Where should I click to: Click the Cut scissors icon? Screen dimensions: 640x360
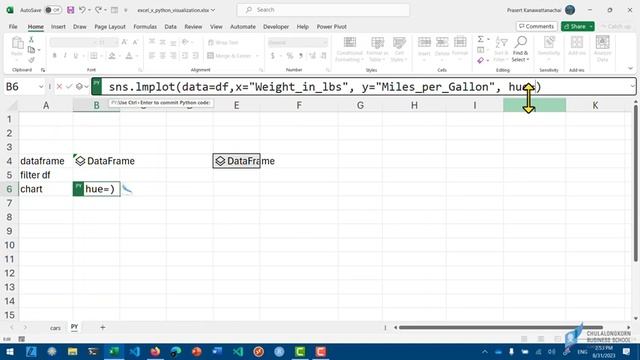coord(31,40)
